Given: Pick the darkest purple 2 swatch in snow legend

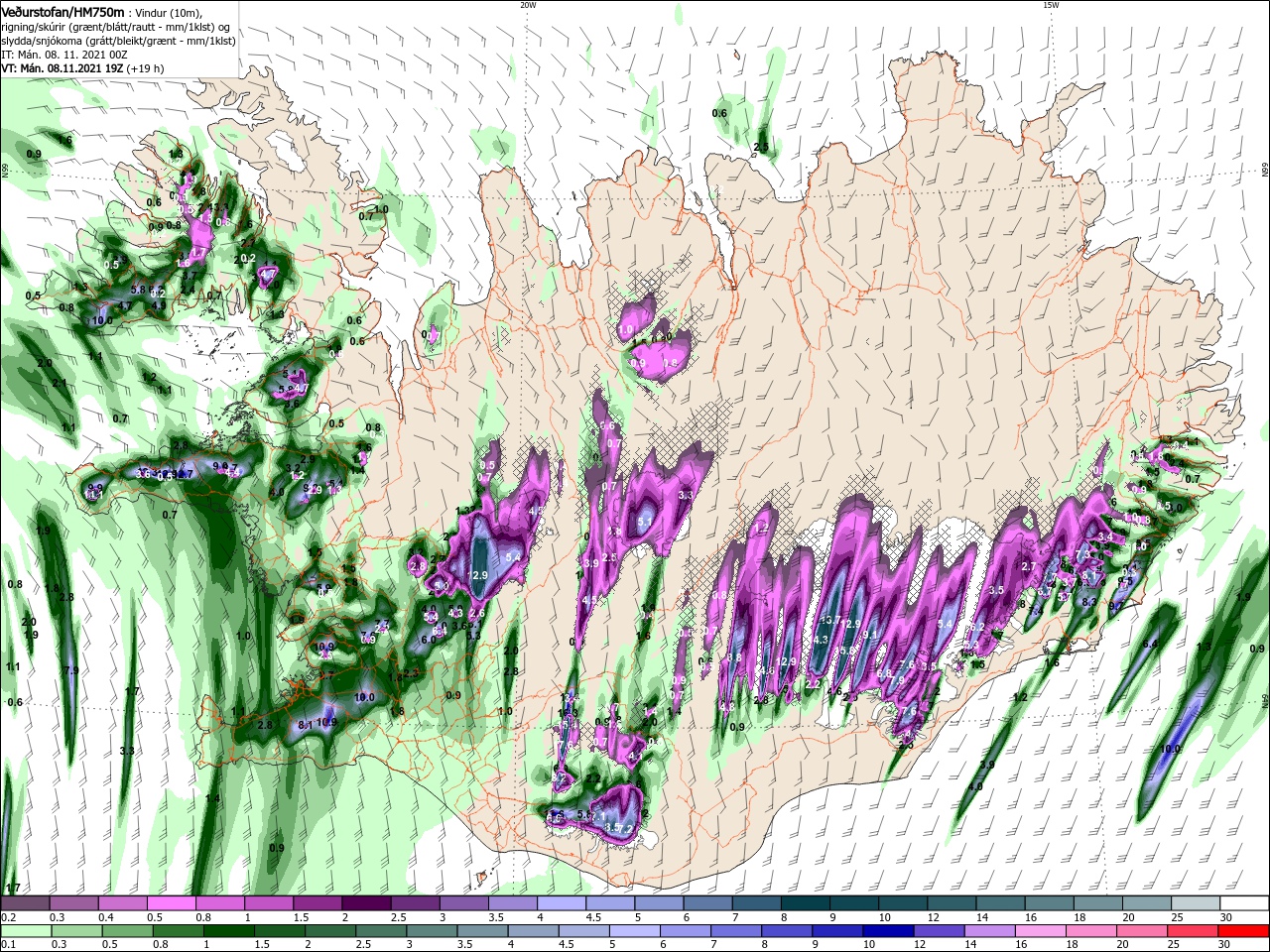Looking at the screenshot, I should coord(366,902).
